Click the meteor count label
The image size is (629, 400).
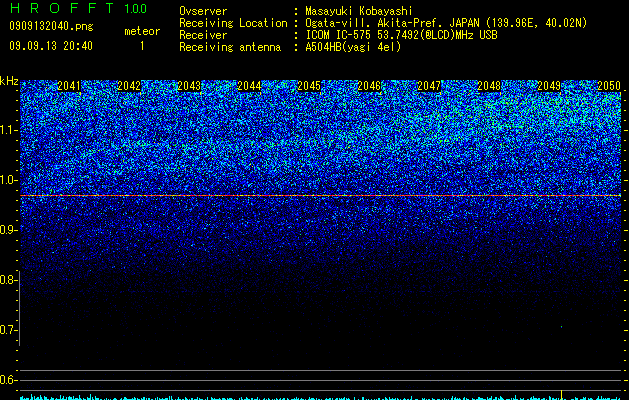tap(142, 31)
